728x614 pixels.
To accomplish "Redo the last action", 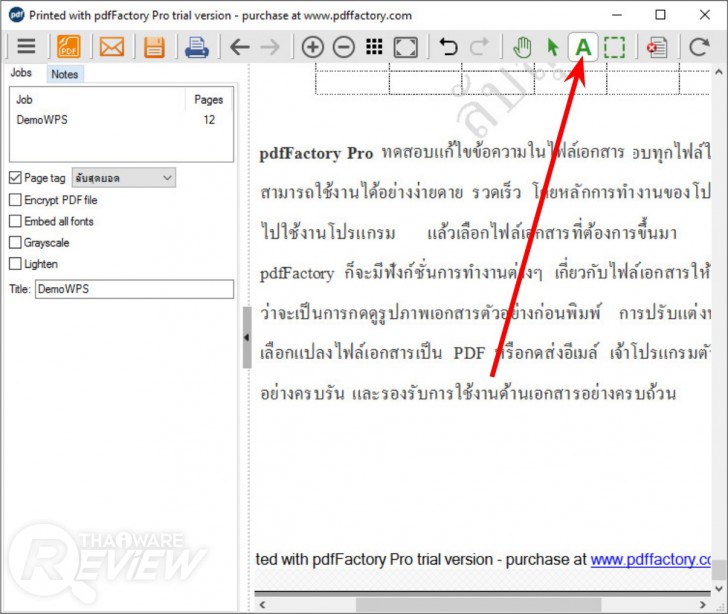I will click(x=479, y=46).
